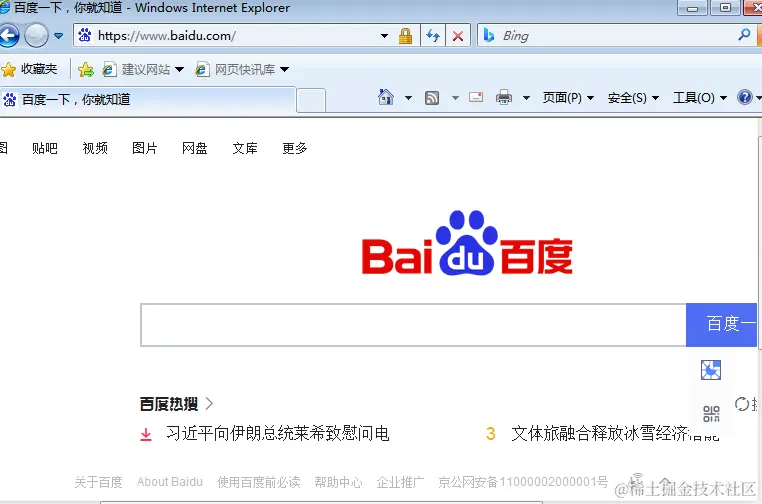
Task: Open the 视频 link
Action: click(x=95, y=148)
